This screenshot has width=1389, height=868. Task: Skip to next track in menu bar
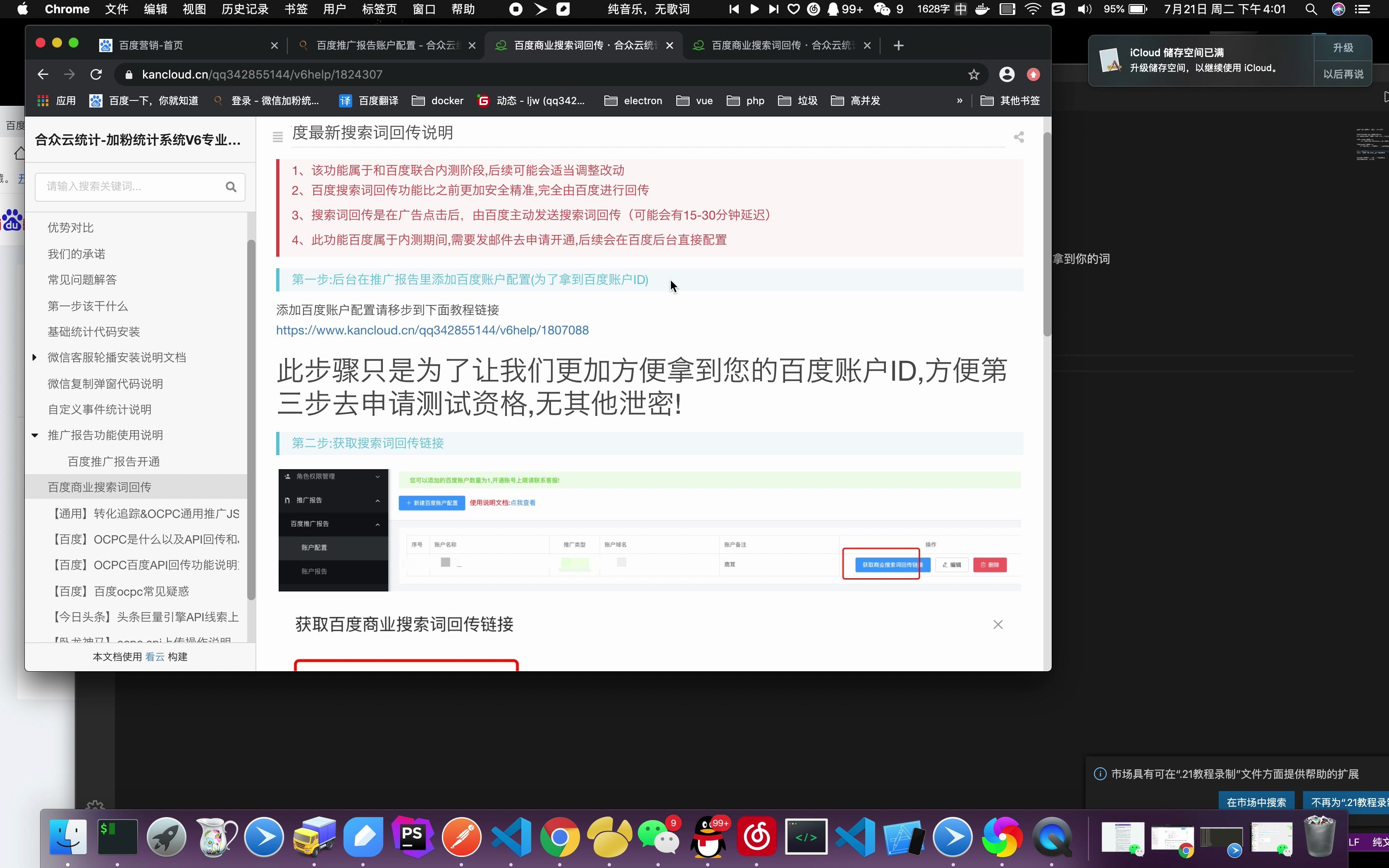(x=774, y=9)
